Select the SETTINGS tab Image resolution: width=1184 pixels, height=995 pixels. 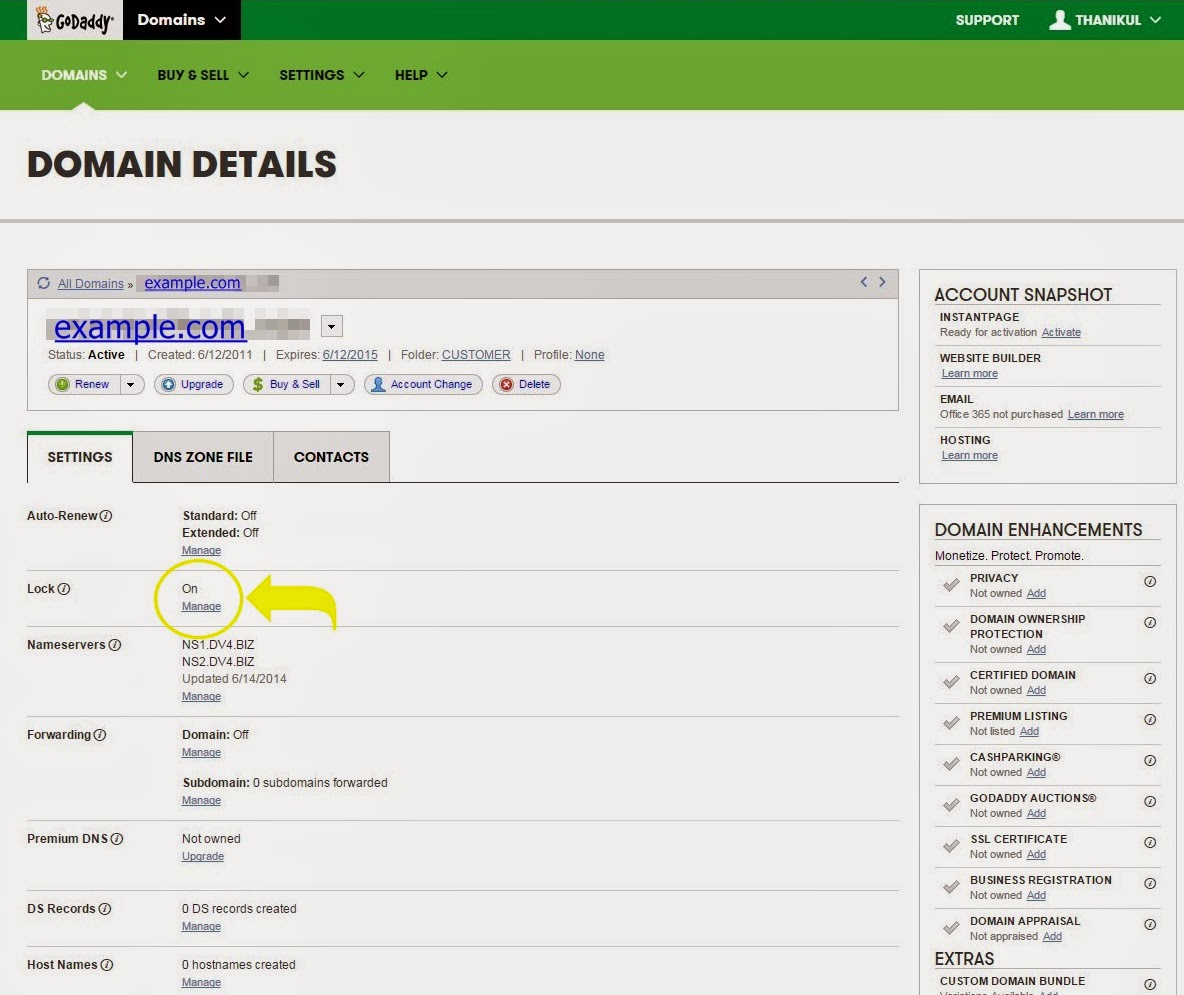(x=80, y=457)
